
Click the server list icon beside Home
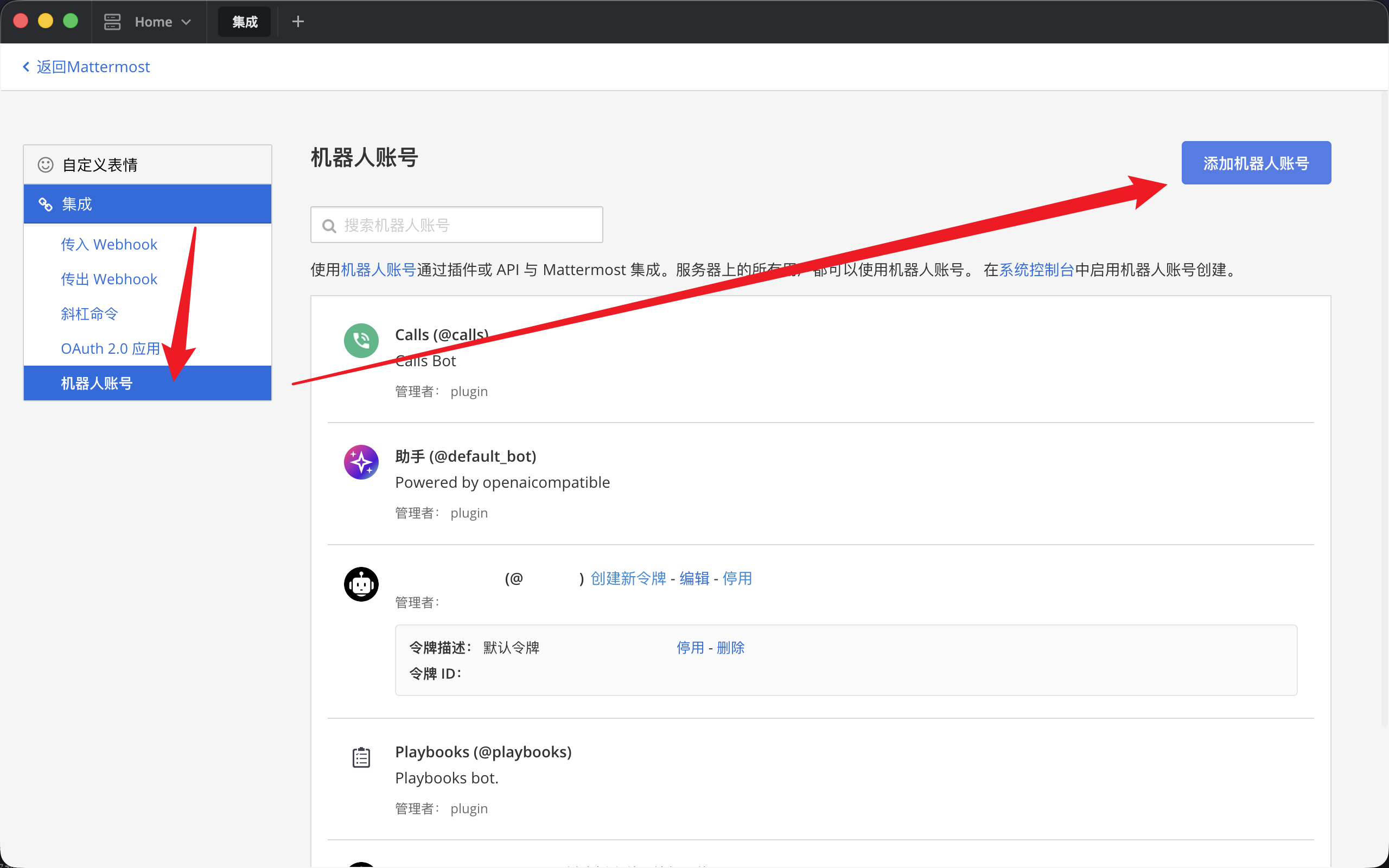pyautogui.click(x=112, y=22)
